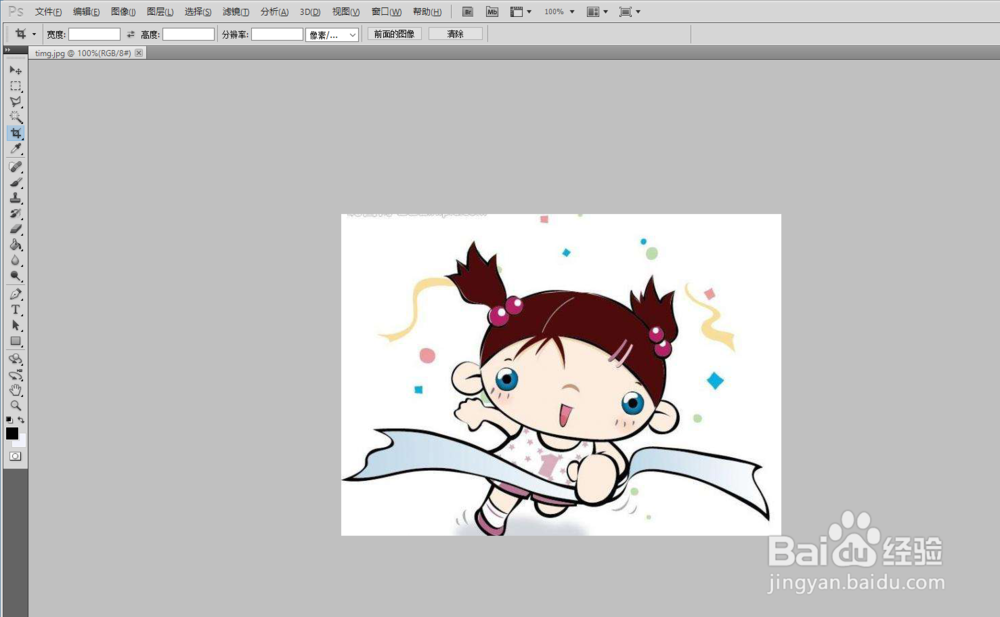Toggle Quick Mask mode

[15, 456]
